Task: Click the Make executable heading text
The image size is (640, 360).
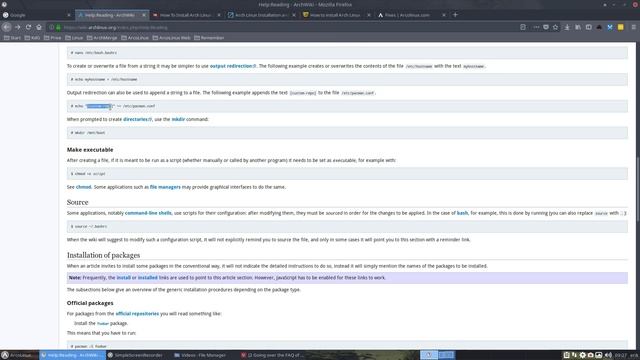Action: 90,150
